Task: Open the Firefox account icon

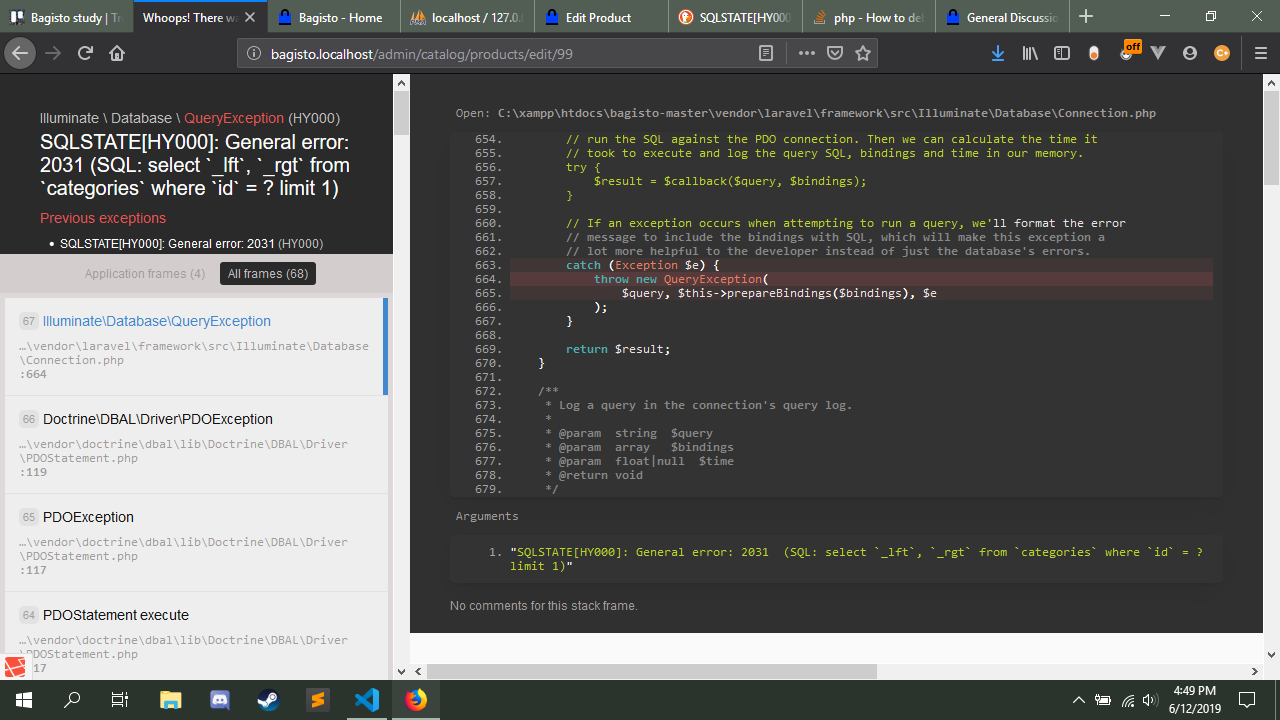Action: (x=1190, y=53)
